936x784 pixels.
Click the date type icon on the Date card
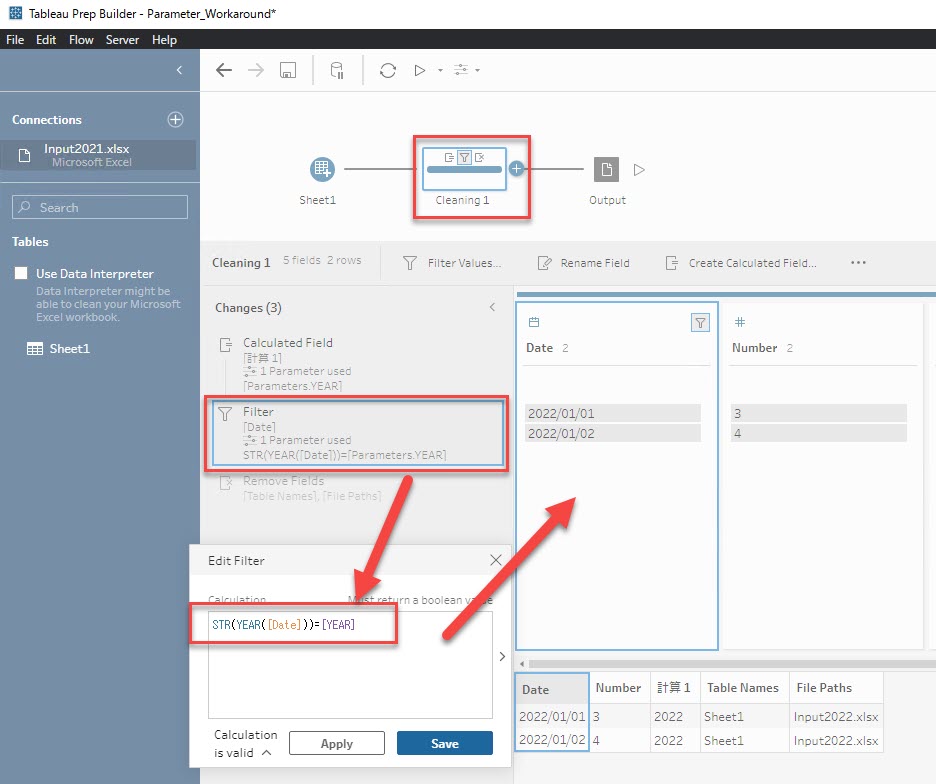click(x=534, y=322)
